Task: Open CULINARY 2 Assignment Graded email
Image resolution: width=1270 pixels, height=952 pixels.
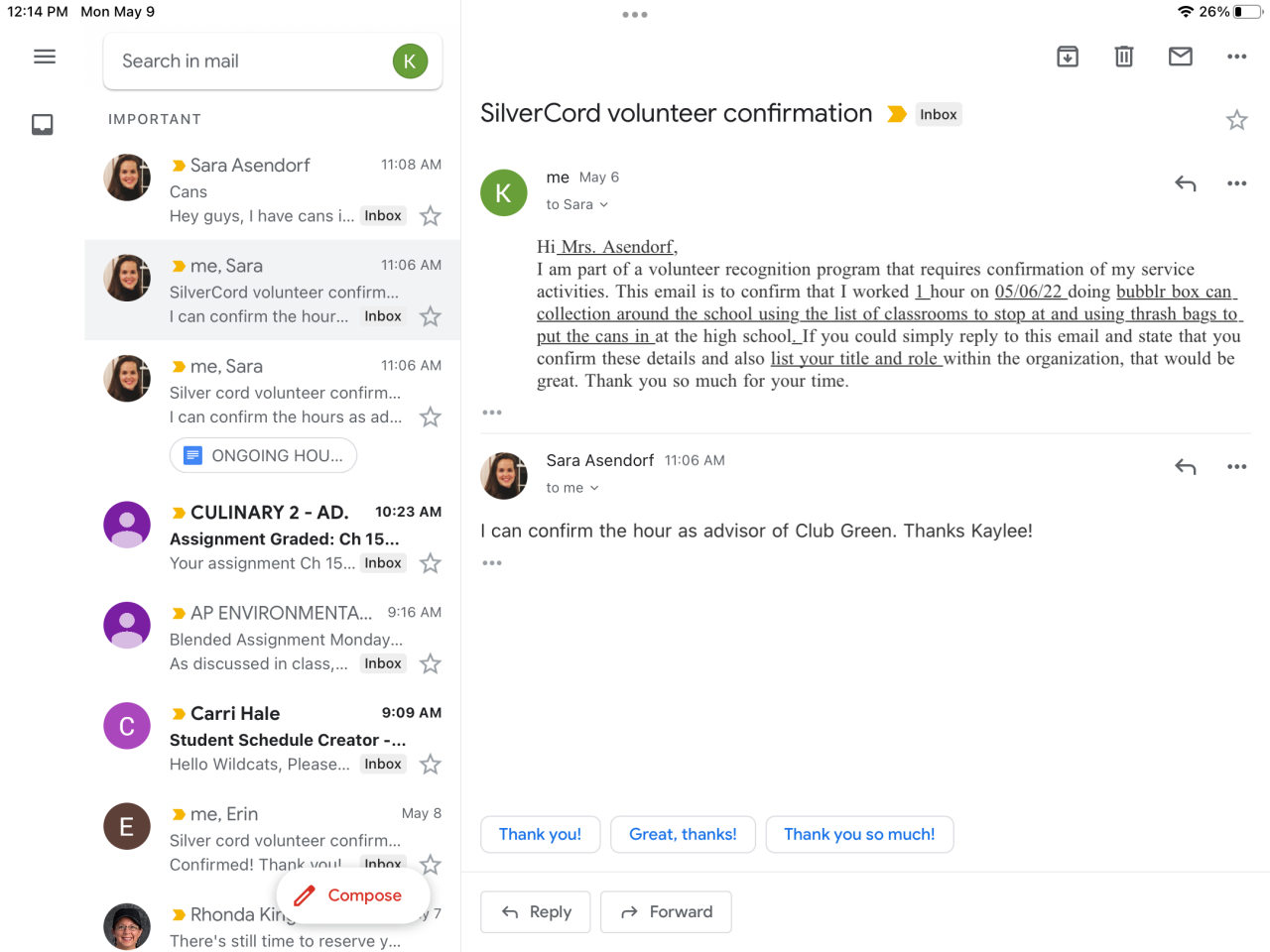Action: [x=288, y=537]
